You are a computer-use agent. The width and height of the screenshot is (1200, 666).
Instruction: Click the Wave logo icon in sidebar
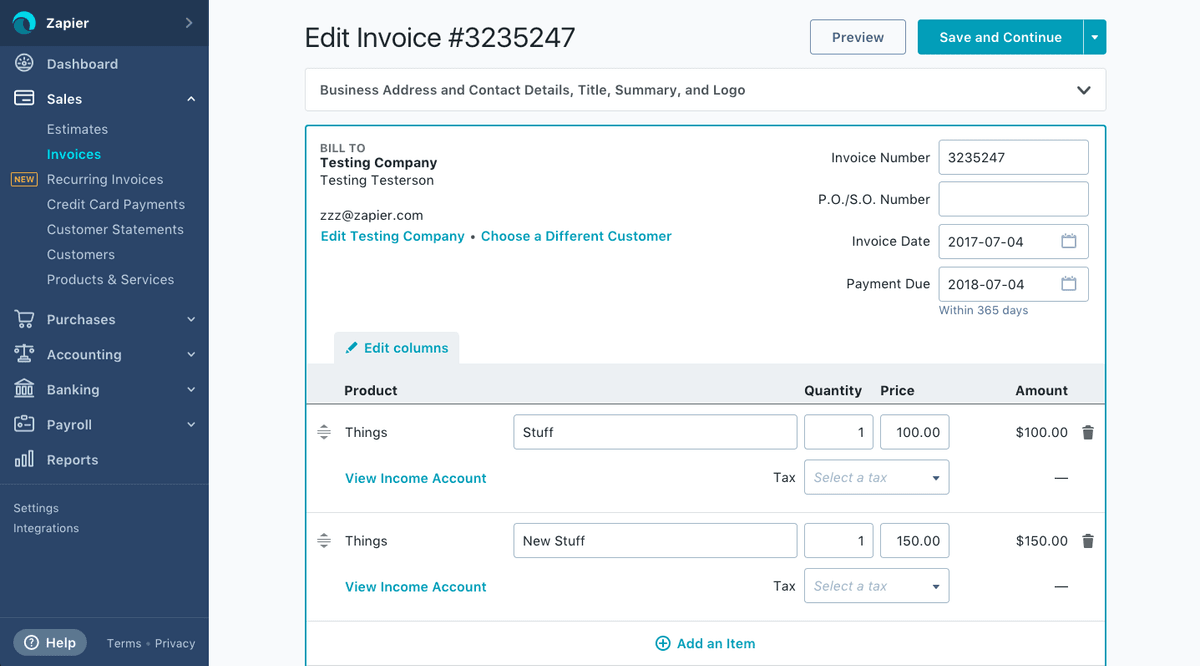[x=24, y=23]
